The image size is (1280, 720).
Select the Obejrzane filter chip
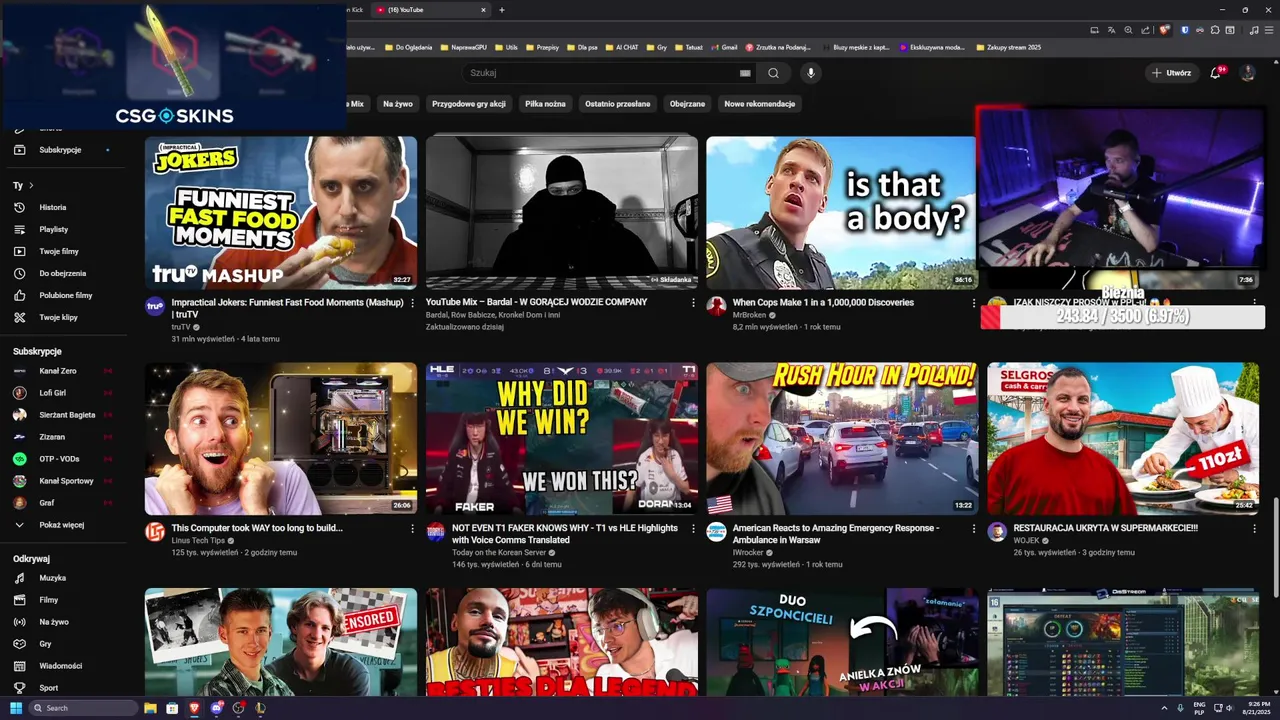pos(687,104)
